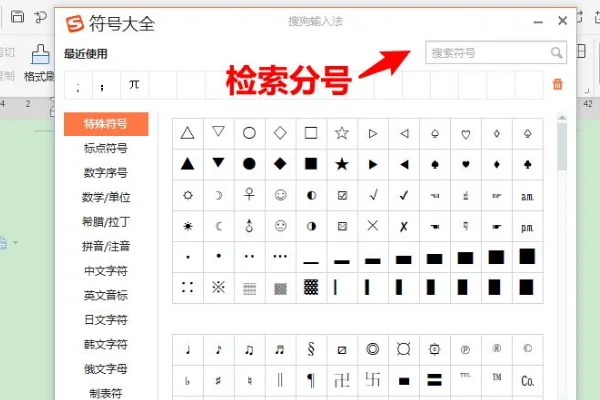Insert the double circle ◎ symbol
600x400 pixels.
373,349
